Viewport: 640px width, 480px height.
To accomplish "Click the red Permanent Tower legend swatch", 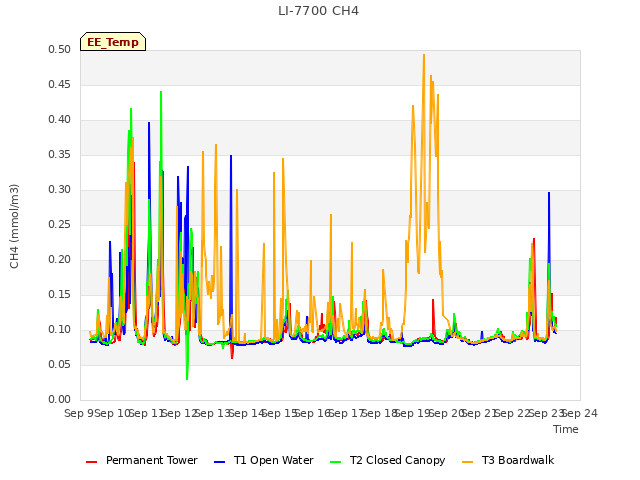I will coord(91,462).
